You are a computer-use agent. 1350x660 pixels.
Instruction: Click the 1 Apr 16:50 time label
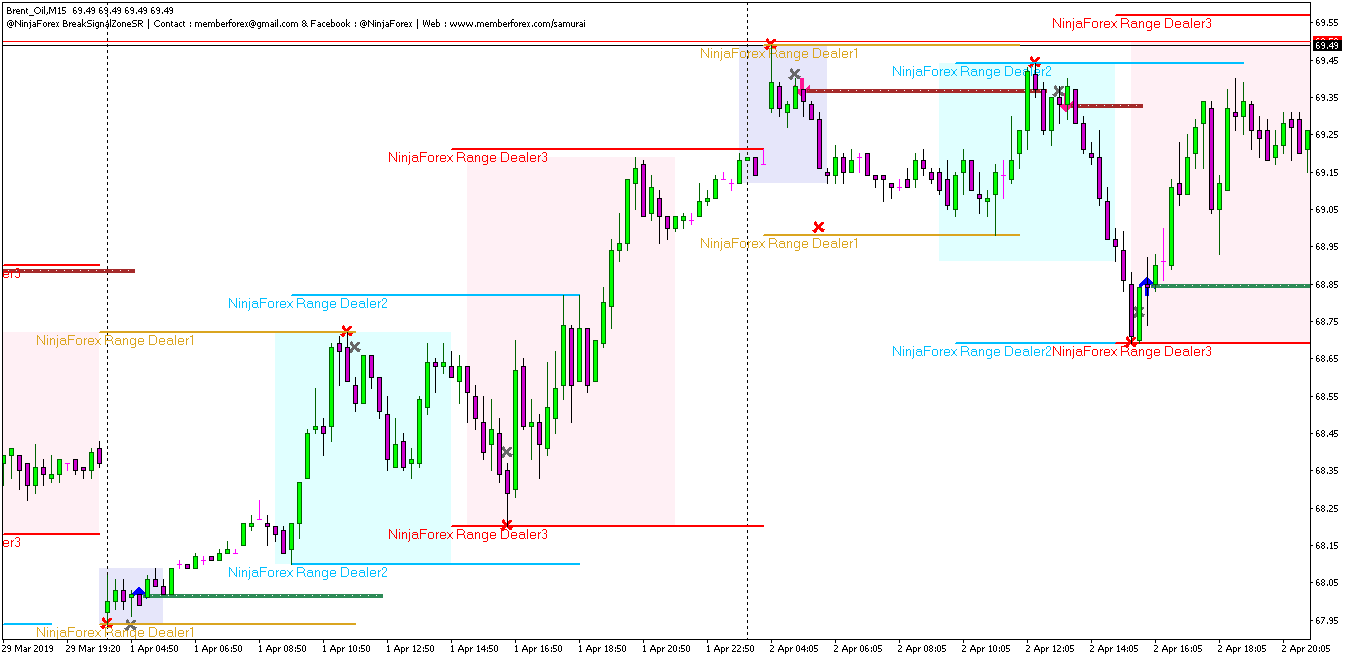point(539,648)
